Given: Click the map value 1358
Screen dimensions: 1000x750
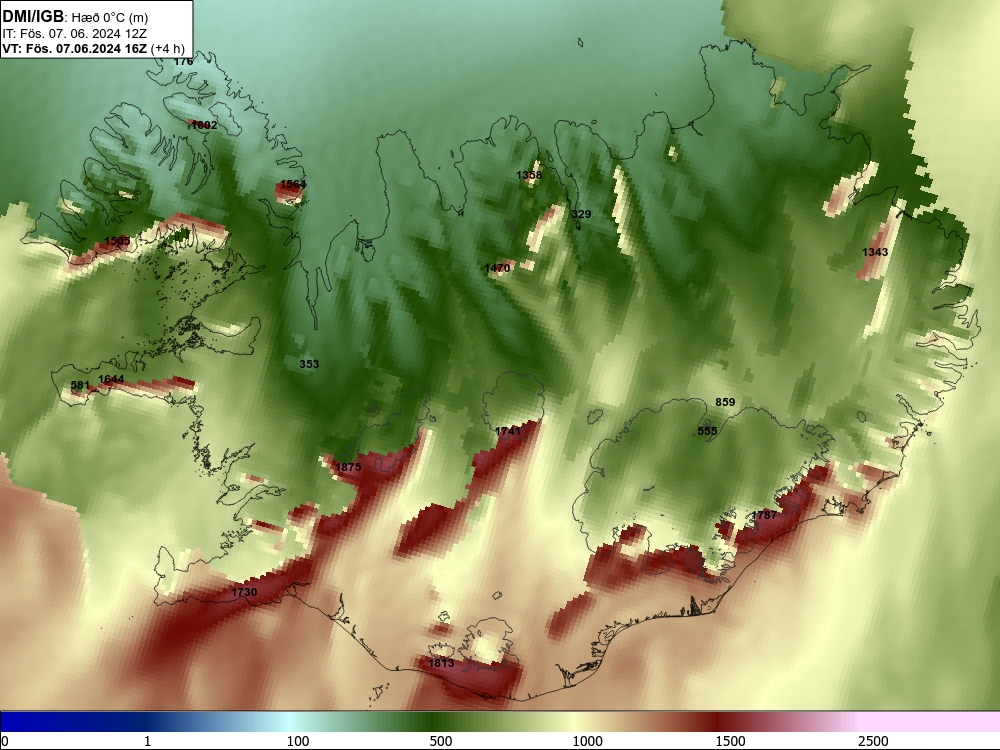Looking at the screenshot, I should (529, 175).
